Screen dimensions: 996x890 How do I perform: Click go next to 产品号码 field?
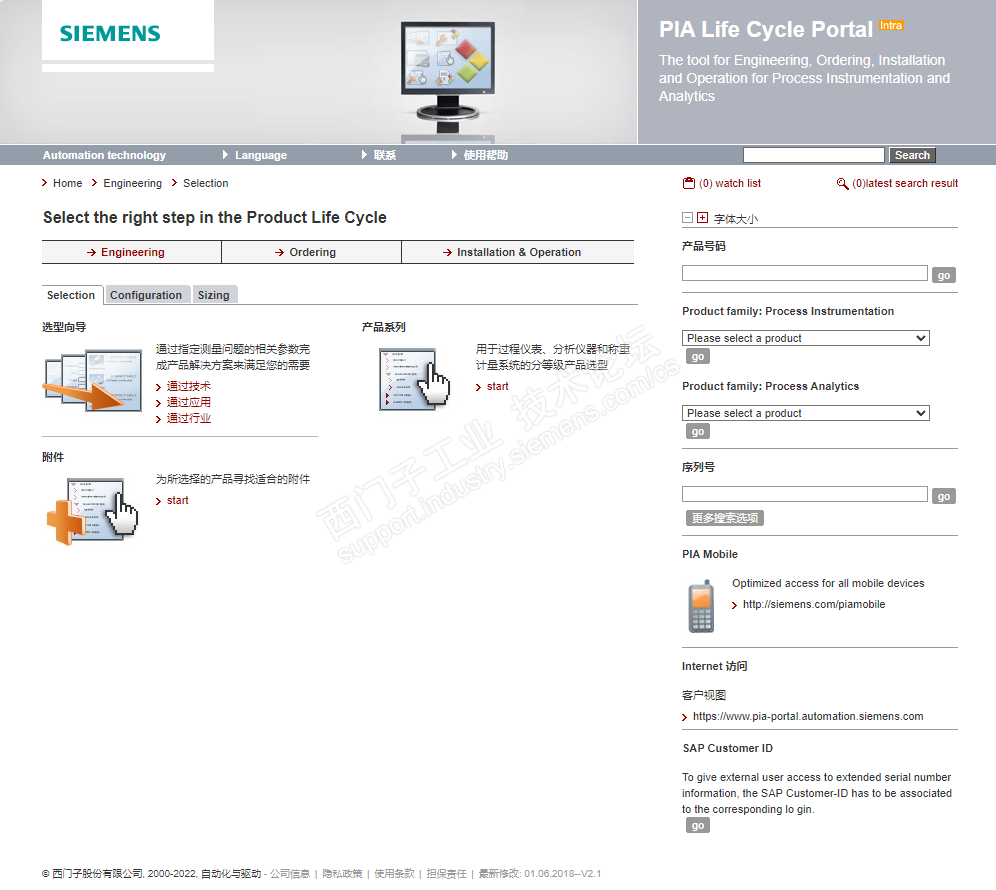[x=944, y=275]
